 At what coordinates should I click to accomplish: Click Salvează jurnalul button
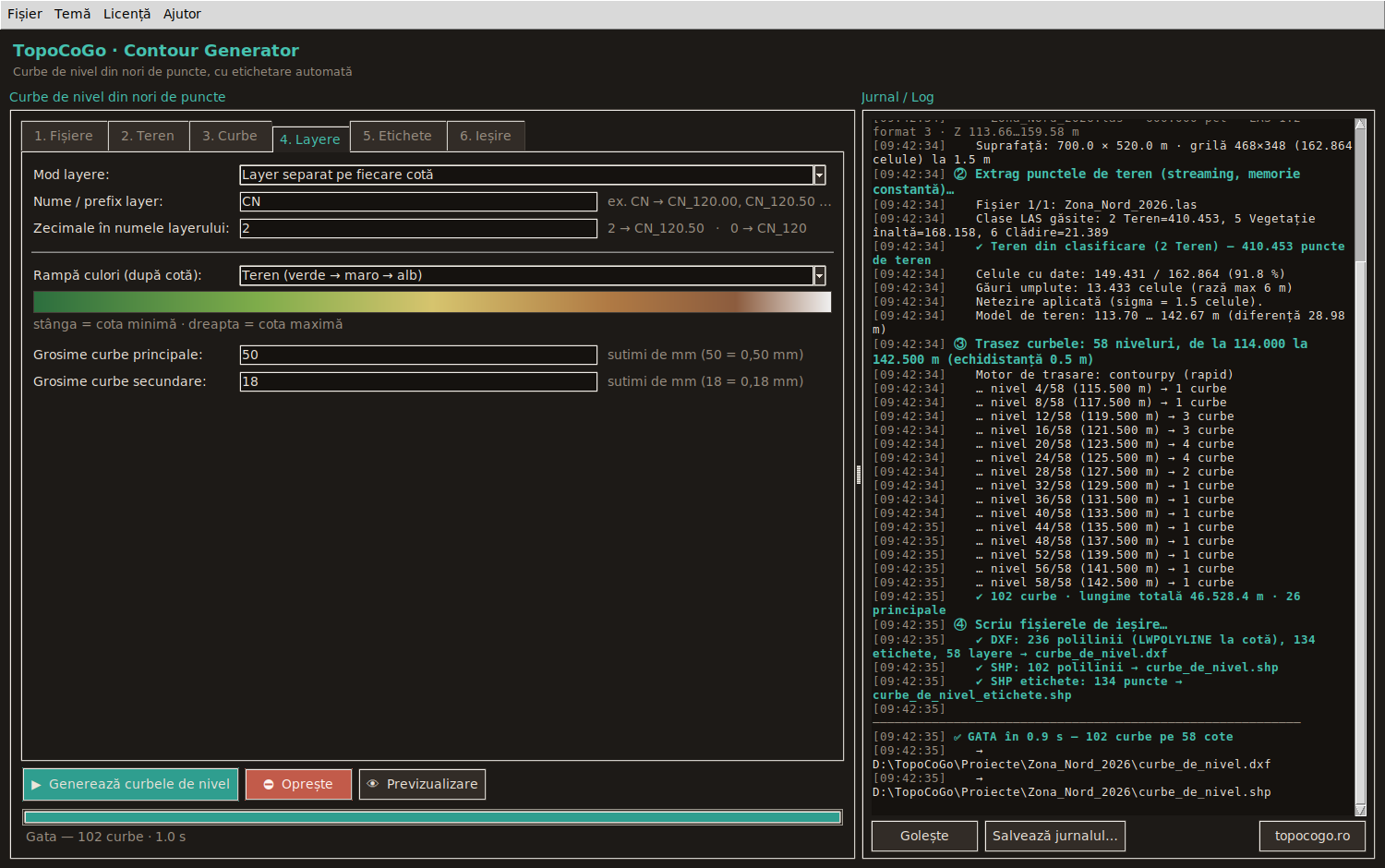point(1055,836)
